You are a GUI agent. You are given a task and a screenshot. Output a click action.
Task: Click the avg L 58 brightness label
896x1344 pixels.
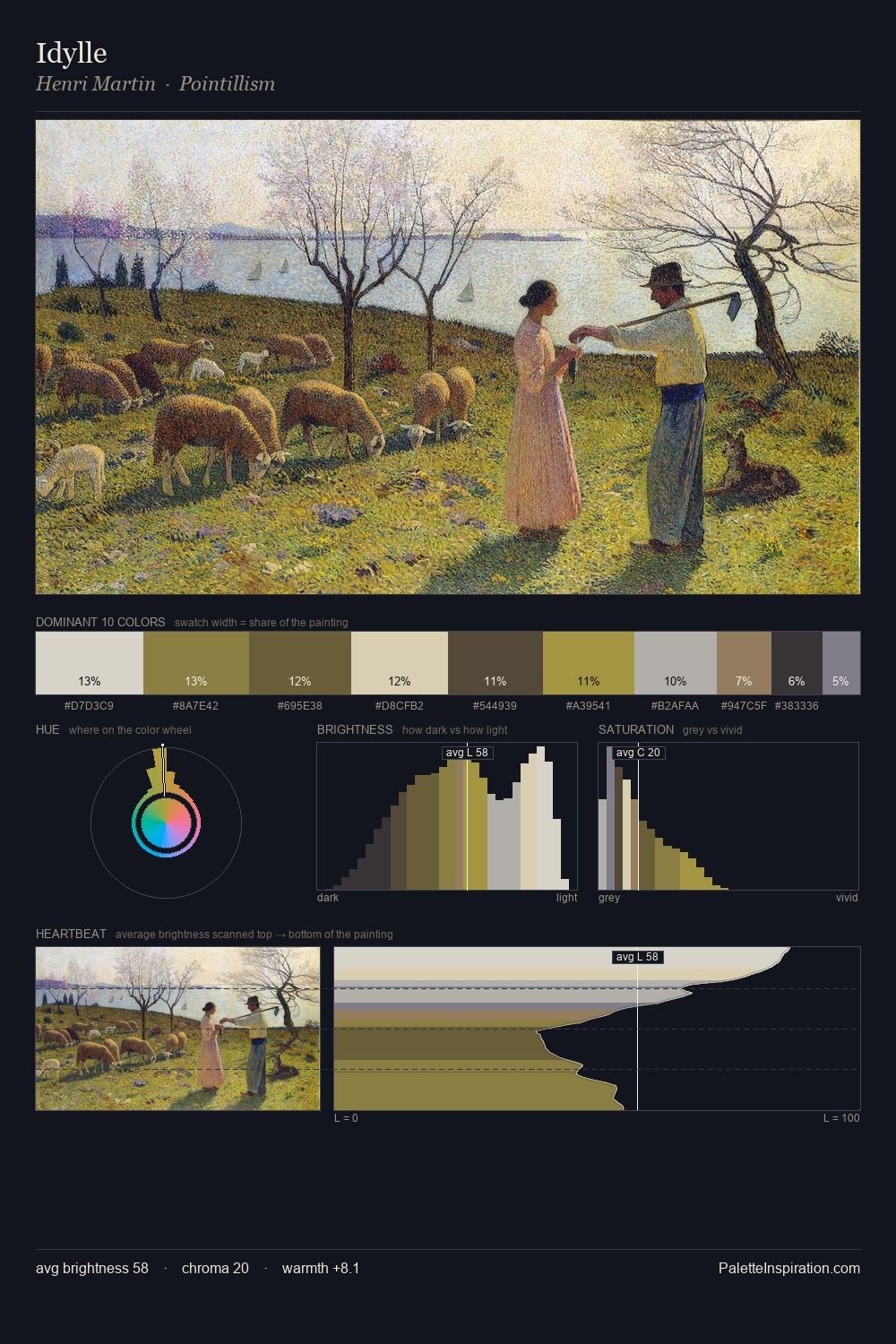468,753
